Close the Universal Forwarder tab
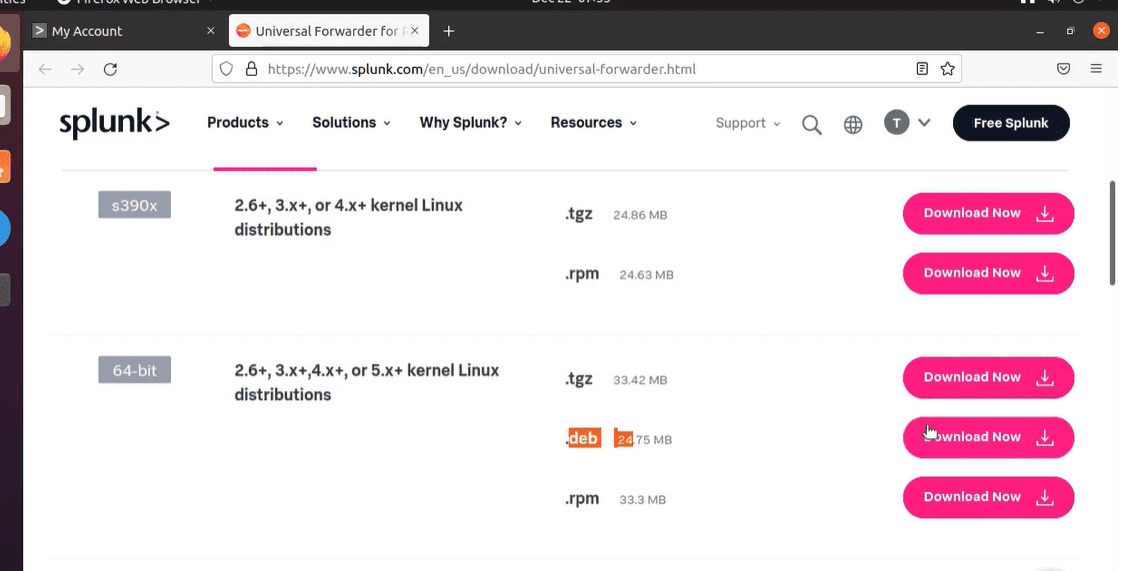The height and width of the screenshot is (571, 1130). (x=414, y=31)
